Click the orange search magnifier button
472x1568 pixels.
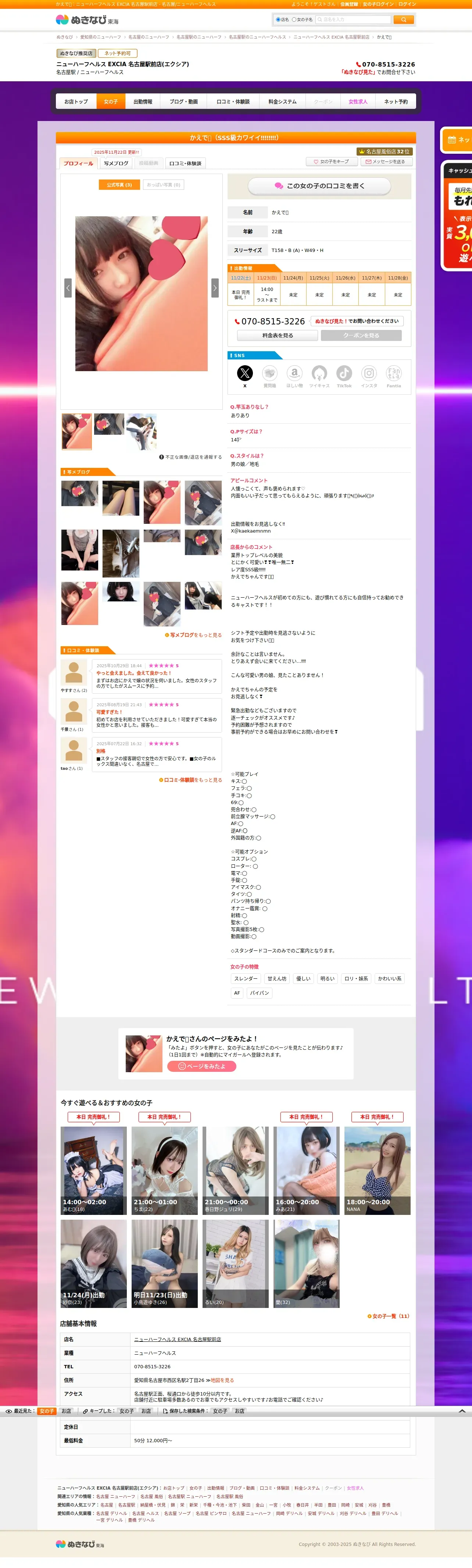coord(403,19)
